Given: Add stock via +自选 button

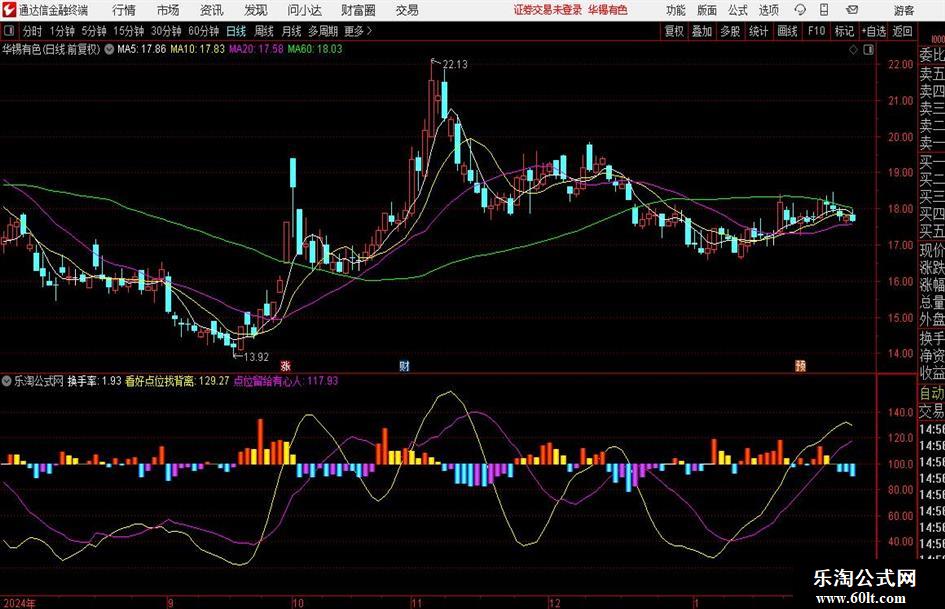Looking at the screenshot, I should coord(873,31).
